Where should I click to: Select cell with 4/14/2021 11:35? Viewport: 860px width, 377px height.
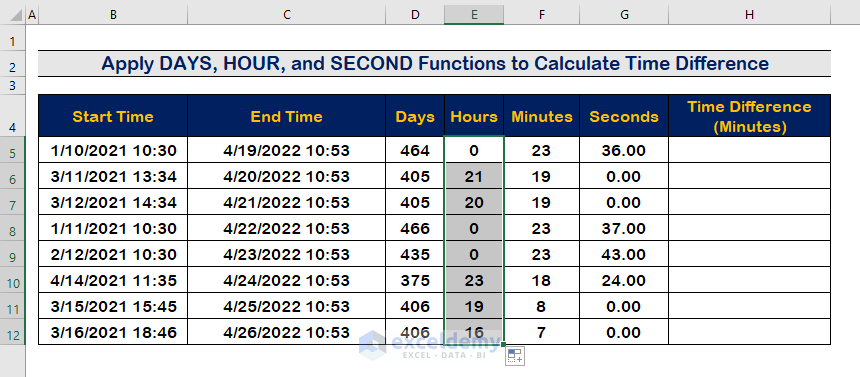tap(113, 280)
